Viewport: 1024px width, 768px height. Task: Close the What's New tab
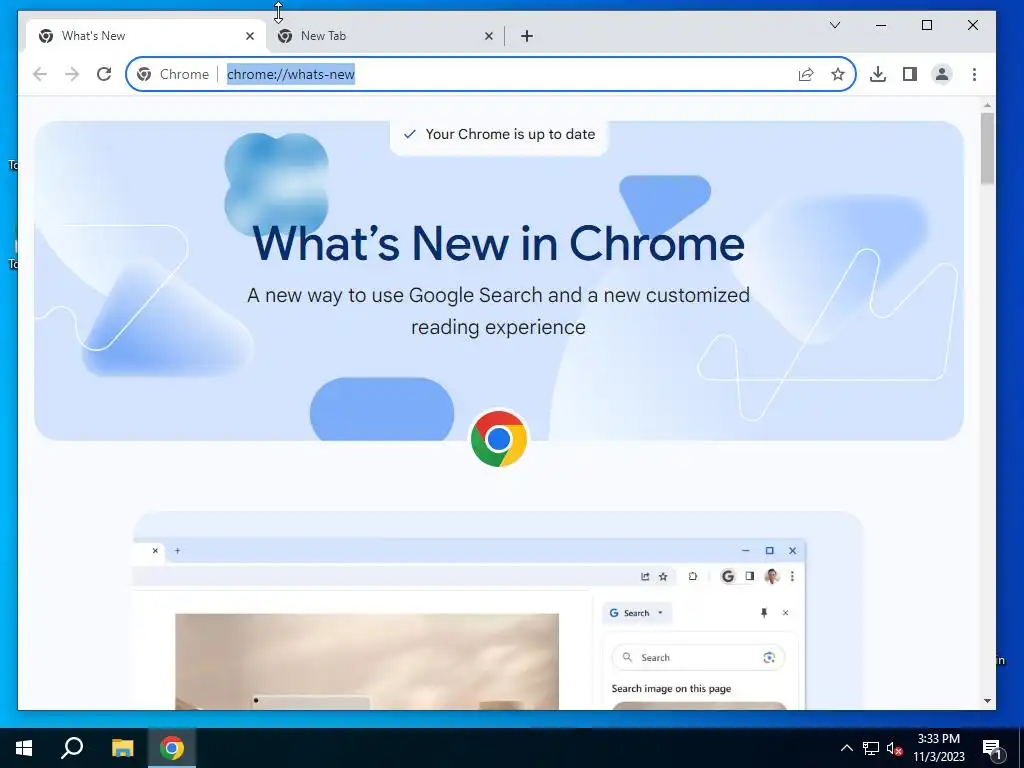249,37
